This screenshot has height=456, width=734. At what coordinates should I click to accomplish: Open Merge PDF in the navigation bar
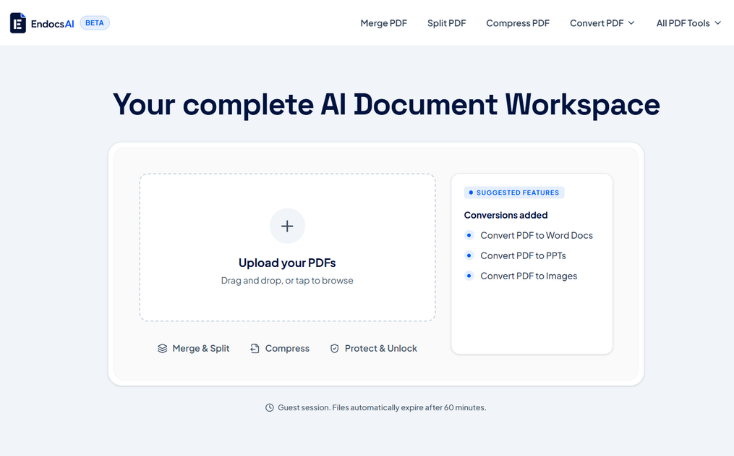[384, 23]
